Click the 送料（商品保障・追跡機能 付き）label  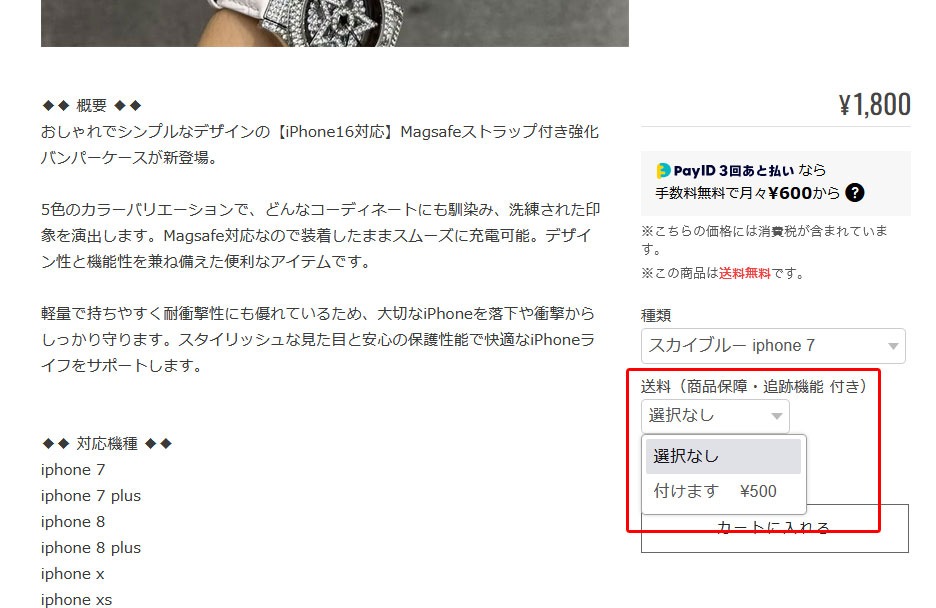[754, 387]
